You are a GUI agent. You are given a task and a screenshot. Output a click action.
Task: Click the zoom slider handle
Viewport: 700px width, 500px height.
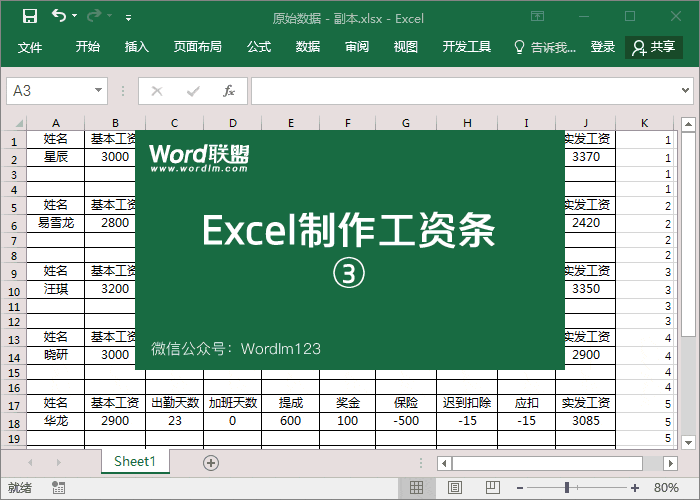(567, 487)
